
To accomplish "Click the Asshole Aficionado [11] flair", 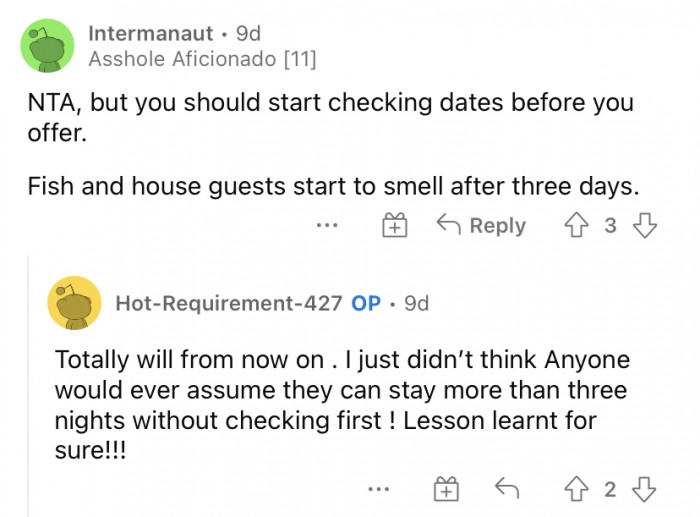I will [202, 59].
